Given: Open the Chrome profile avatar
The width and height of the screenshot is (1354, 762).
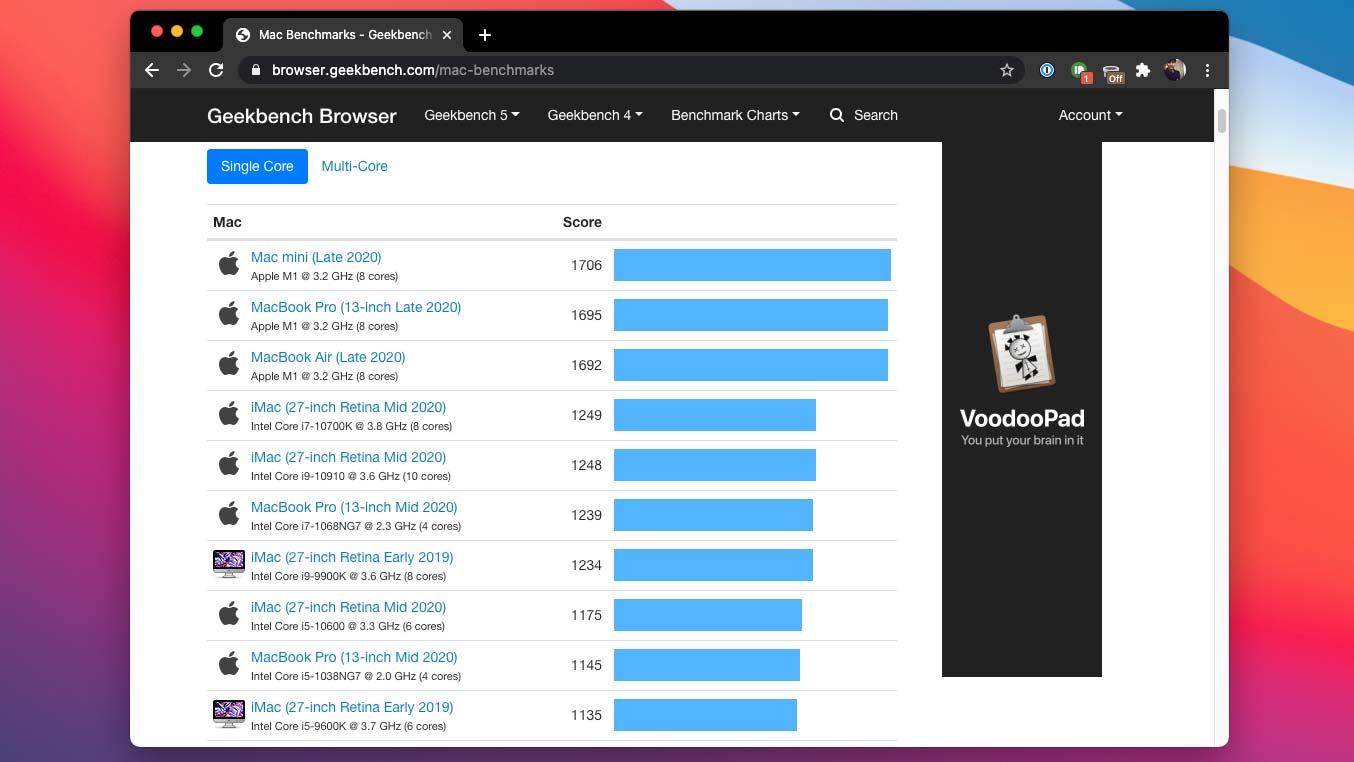Looking at the screenshot, I should [1175, 70].
